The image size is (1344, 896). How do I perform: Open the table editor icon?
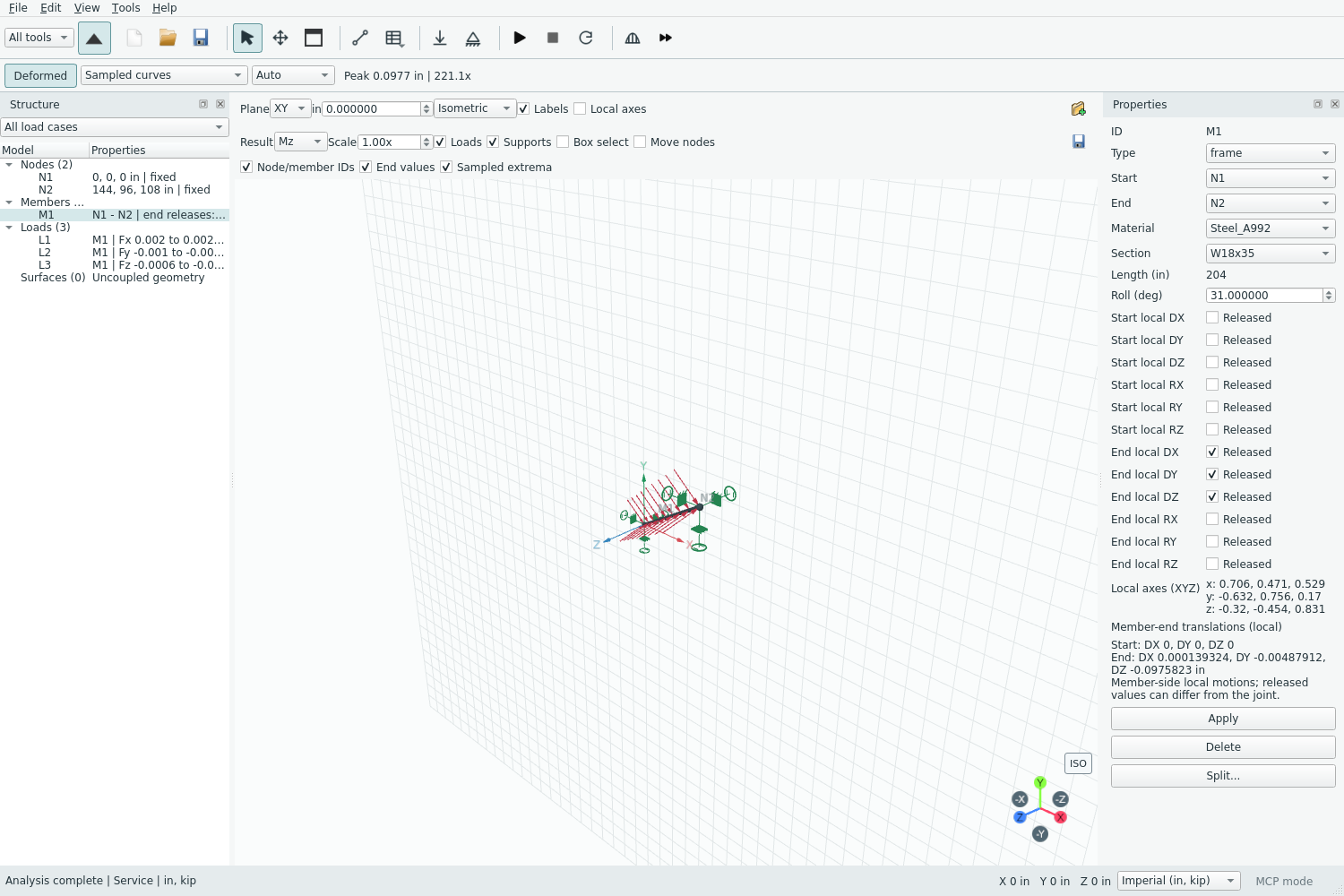pyautogui.click(x=393, y=38)
